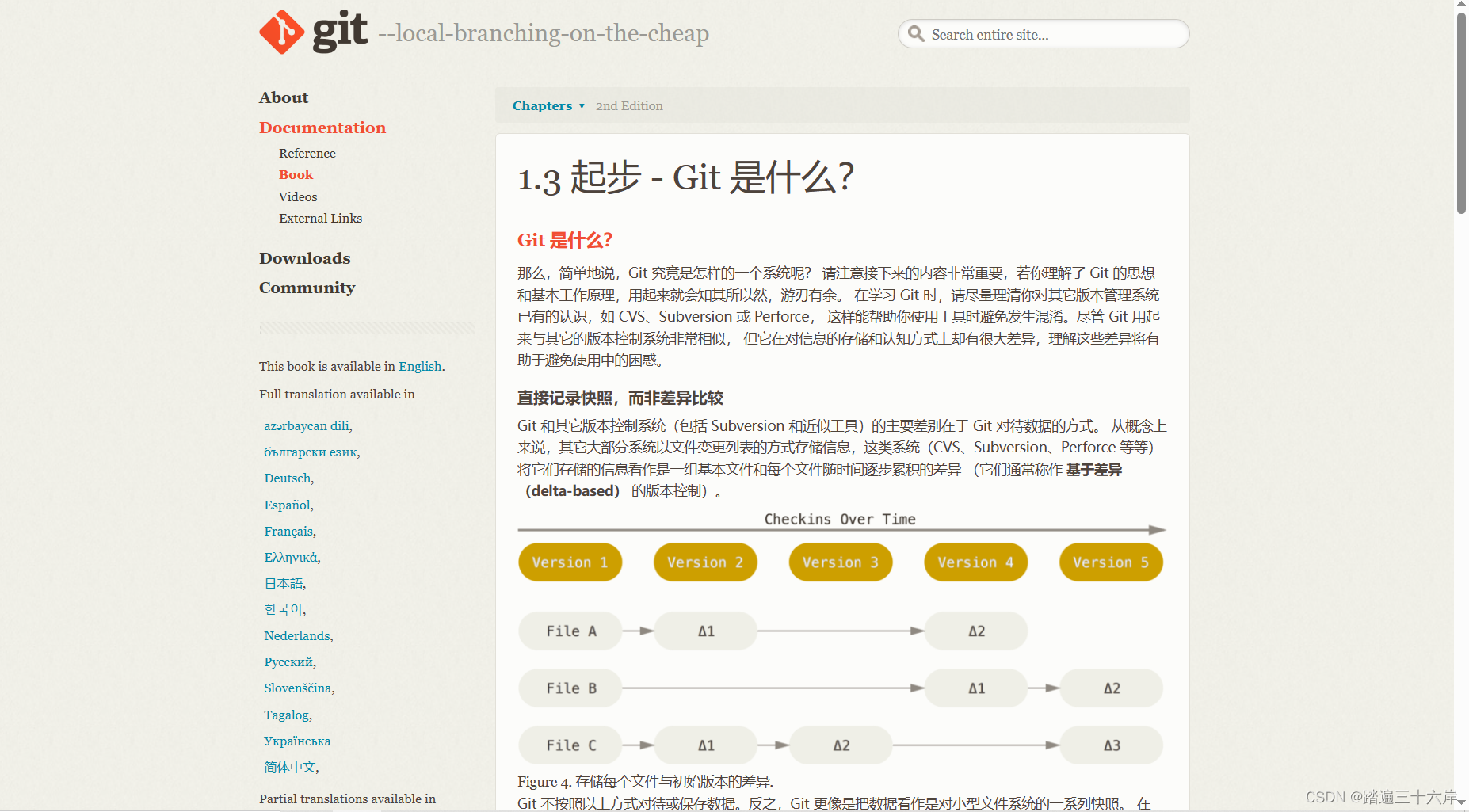Open the български език translation
1469x812 pixels.
311,452
